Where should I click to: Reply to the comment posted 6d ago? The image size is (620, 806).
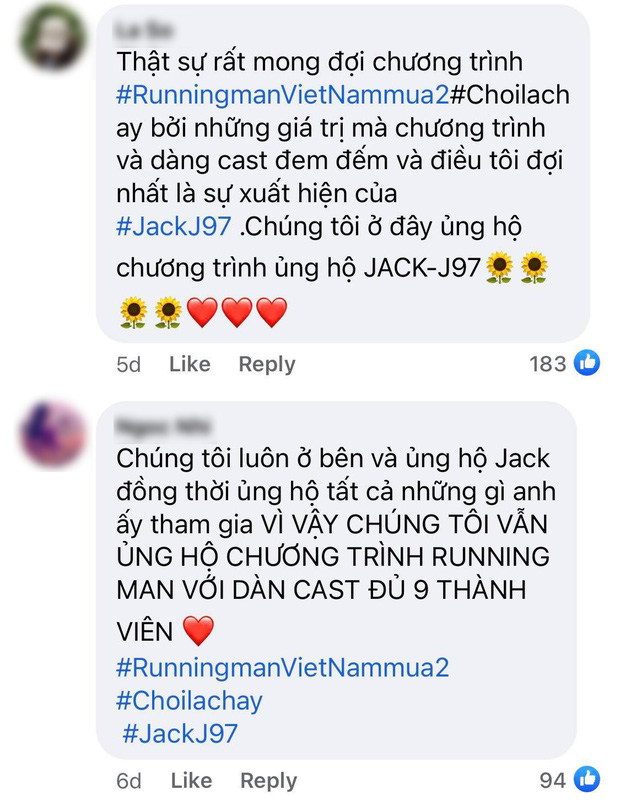click(x=268, y=781)
